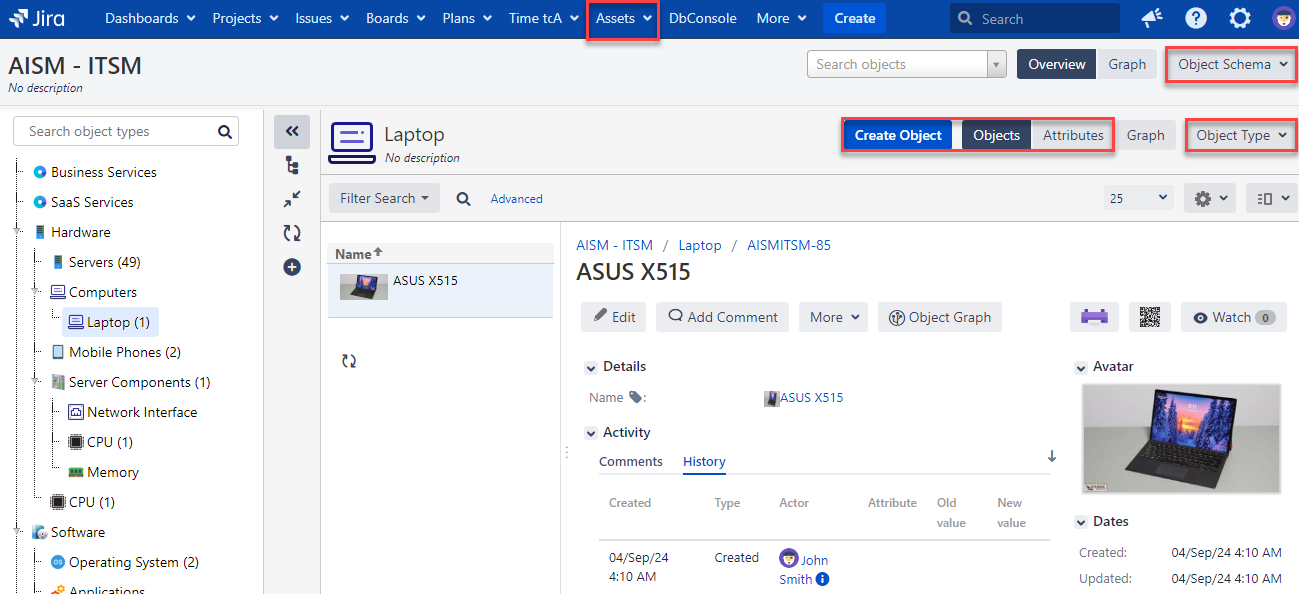Screen dimensions: 1299x594
Task: Click the ASUS X515 name link in Details
Action: click(x=811, y=398)
